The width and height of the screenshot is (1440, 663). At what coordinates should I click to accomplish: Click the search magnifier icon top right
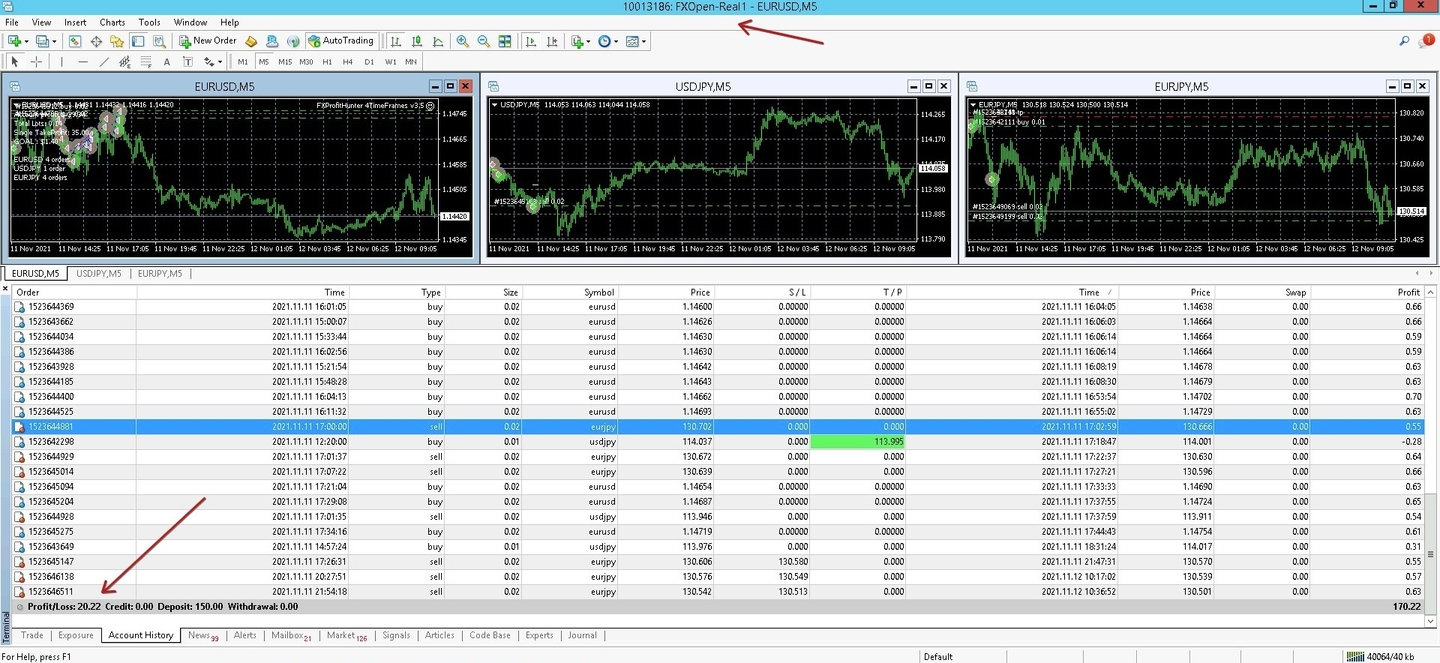(1405, 41)
